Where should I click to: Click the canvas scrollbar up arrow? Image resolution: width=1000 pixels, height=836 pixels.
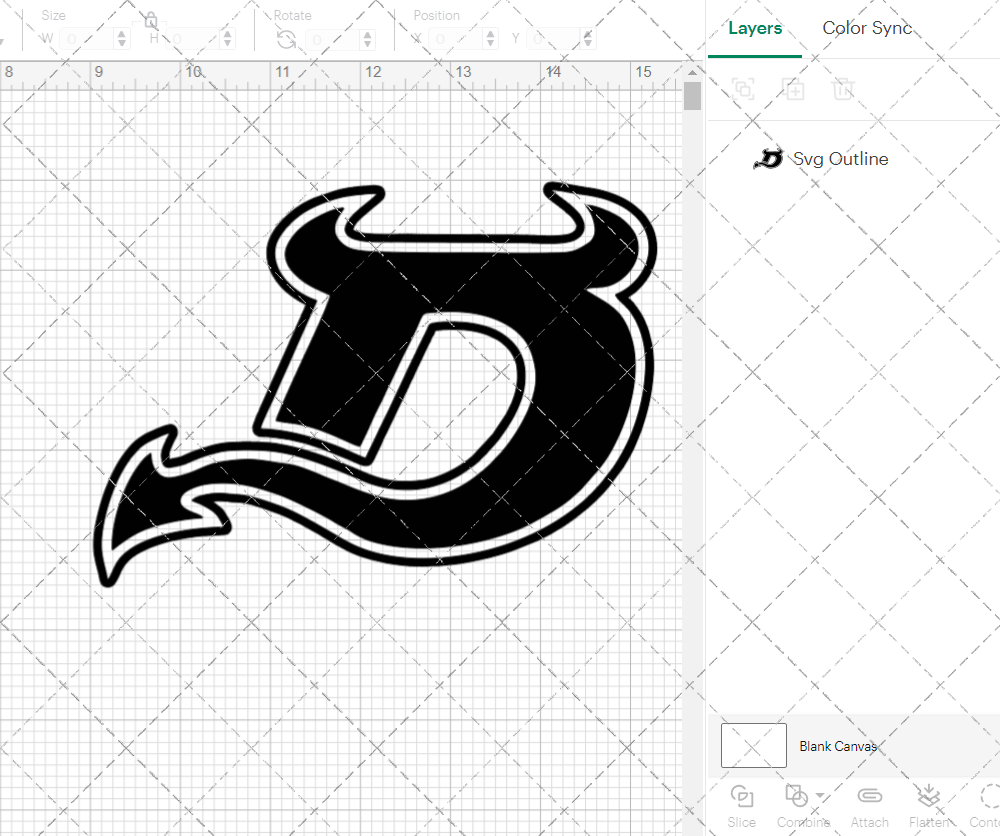693,72
